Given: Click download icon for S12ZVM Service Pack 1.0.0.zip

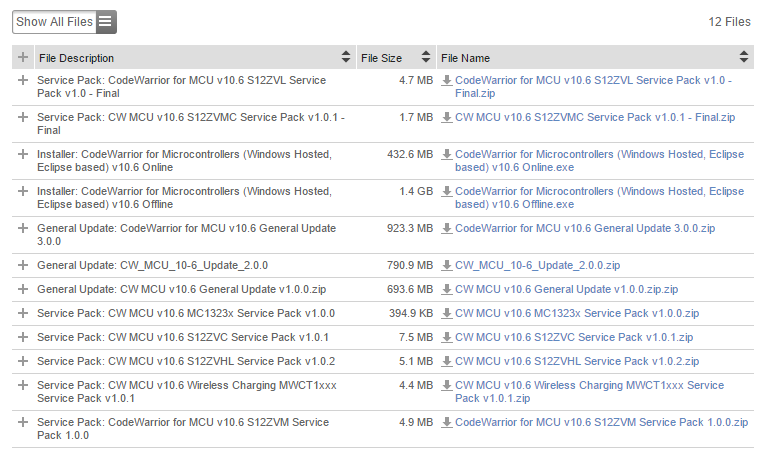Looking at the screenshot, I should (446, 422).
